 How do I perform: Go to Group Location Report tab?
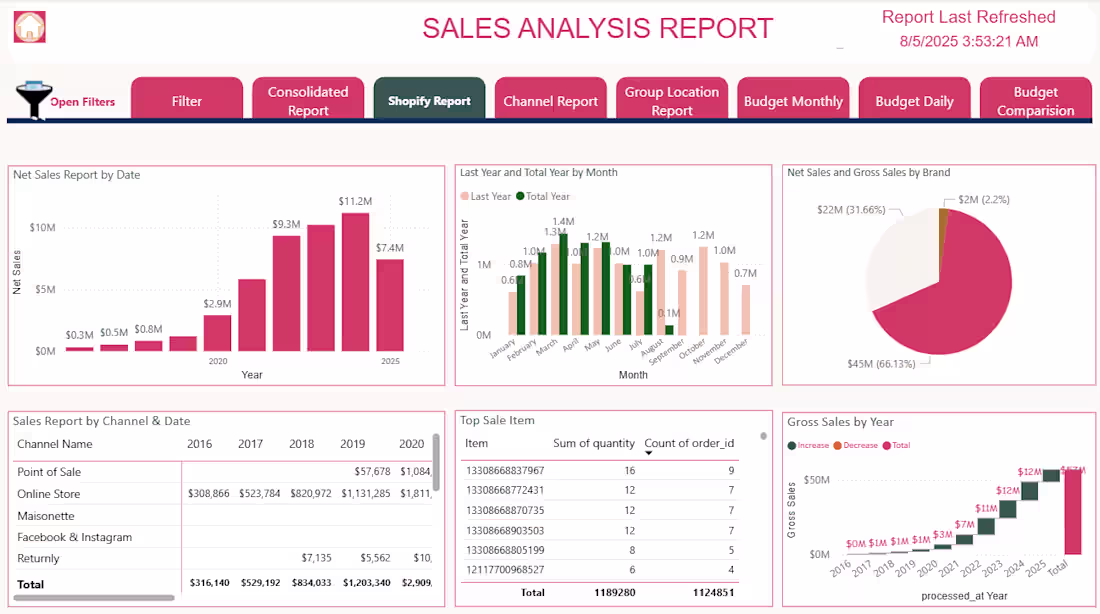tap(672, 100)
